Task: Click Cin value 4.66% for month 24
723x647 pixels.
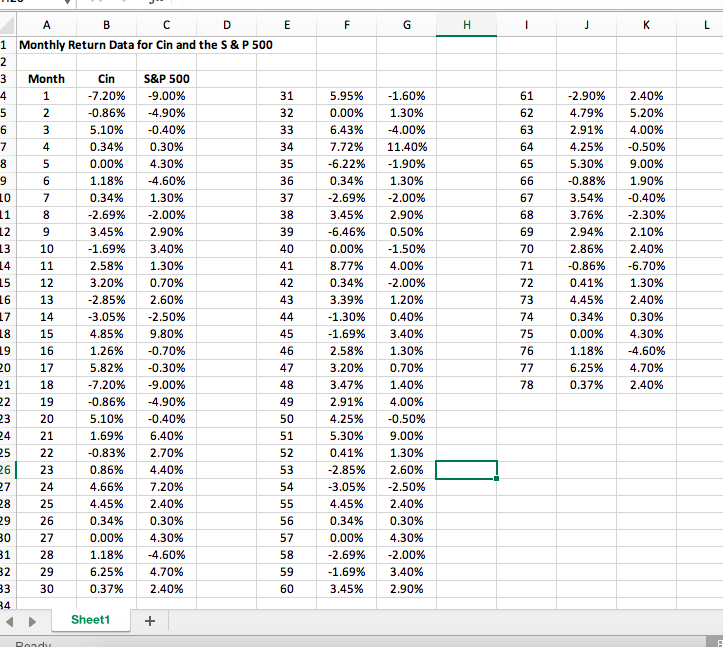Action: (x=107, y=487)
